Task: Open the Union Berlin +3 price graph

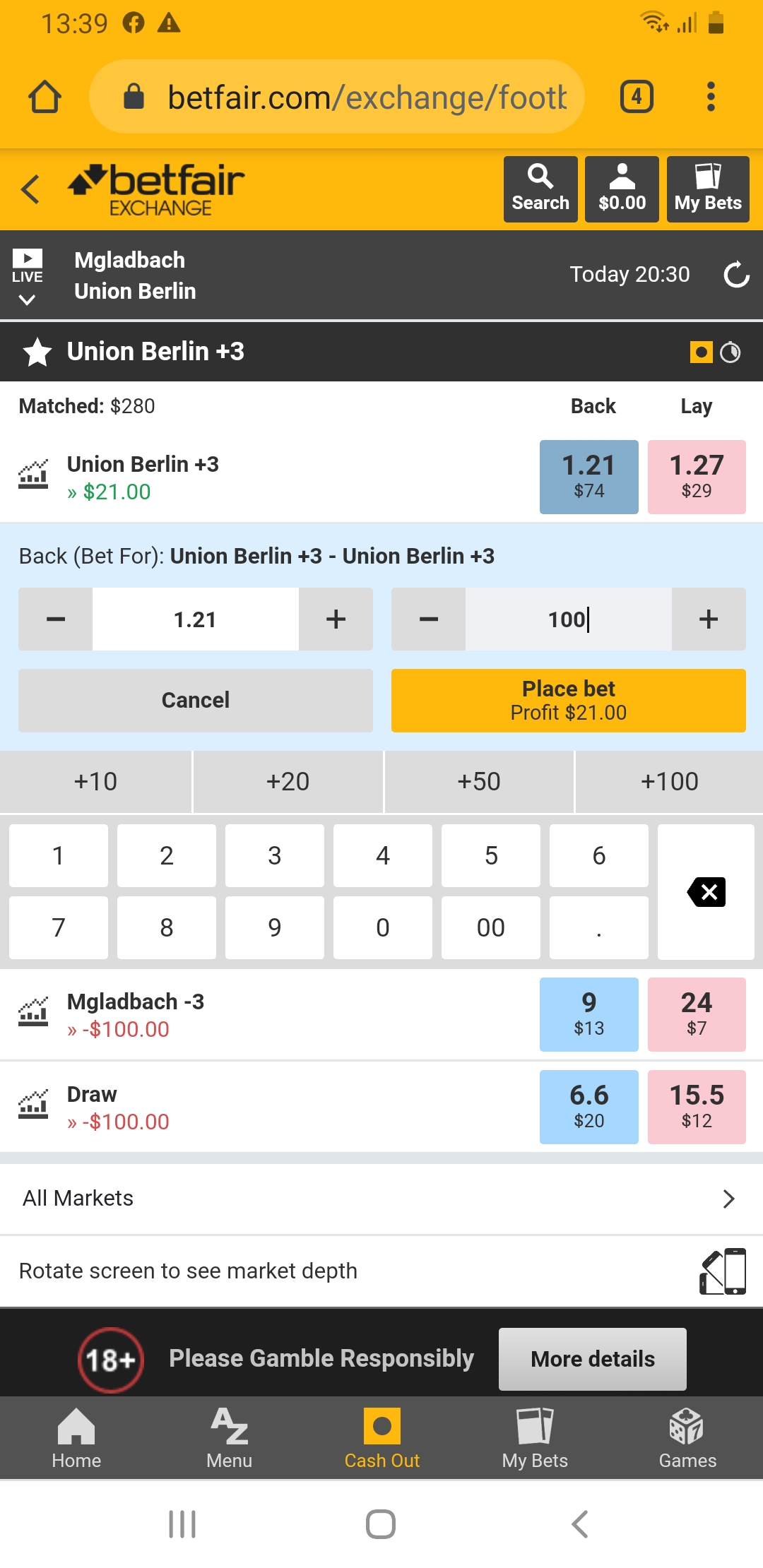Action: pyautogui.click(x=33, y=475)
